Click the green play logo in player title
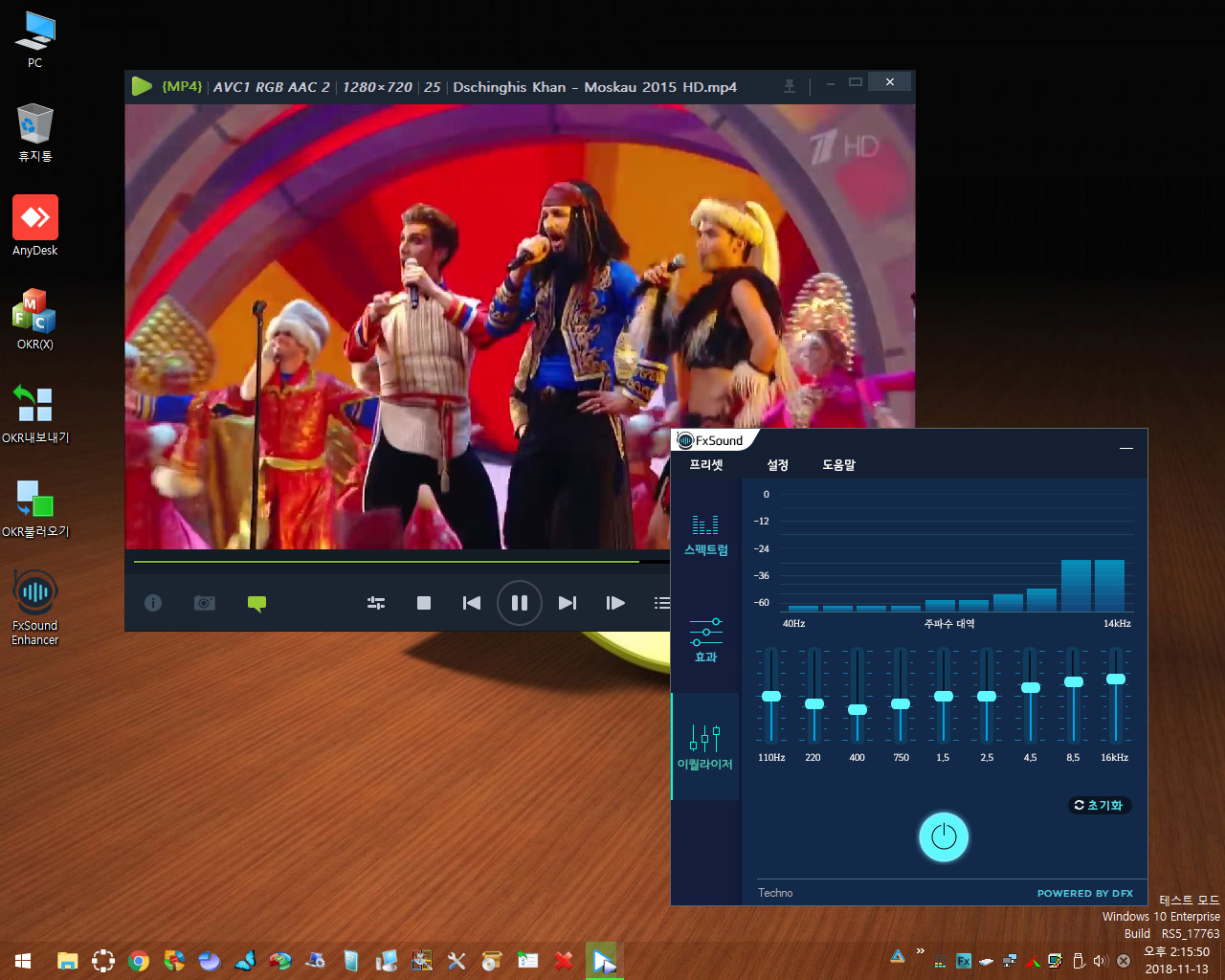 tap(142, 86)
